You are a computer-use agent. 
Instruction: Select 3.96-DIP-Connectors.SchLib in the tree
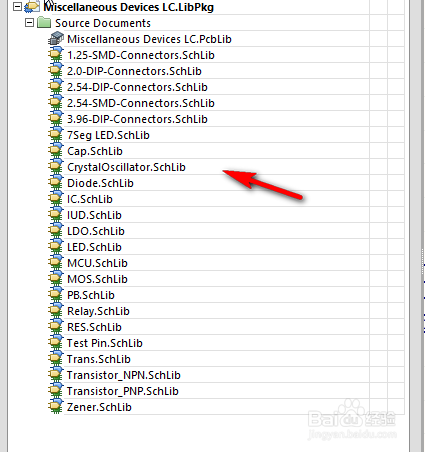[x=137, y=119]
